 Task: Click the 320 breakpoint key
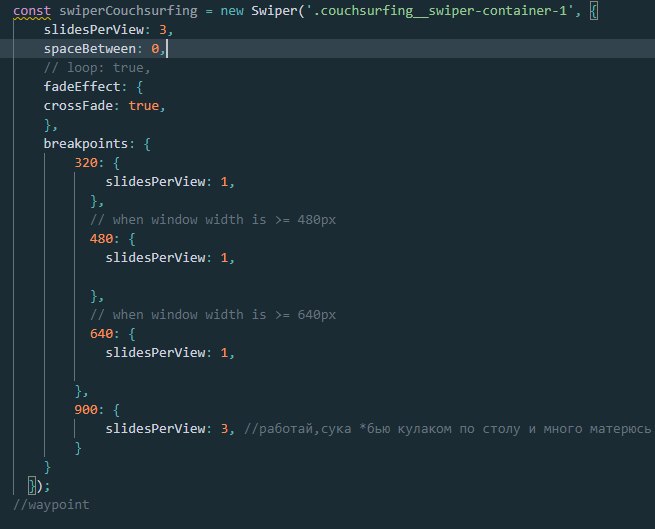[86, 163]
